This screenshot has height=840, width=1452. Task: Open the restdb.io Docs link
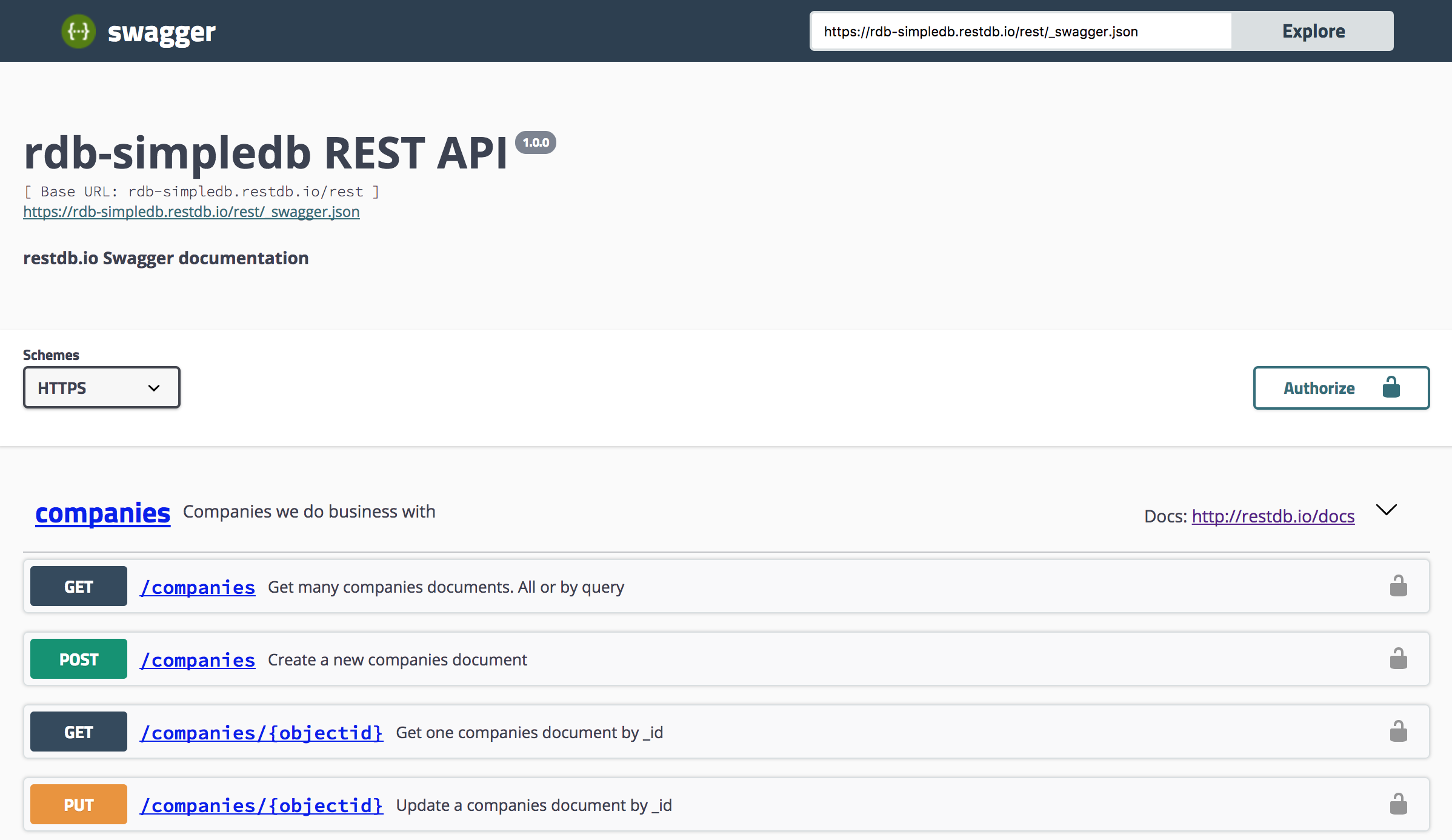click(1273, 516)
